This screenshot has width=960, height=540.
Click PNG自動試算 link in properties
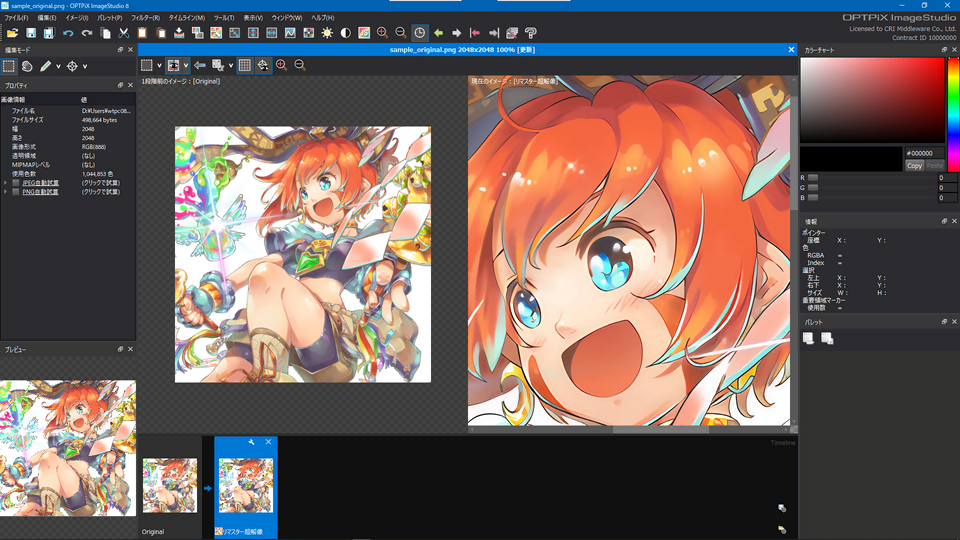pos(40,192)
